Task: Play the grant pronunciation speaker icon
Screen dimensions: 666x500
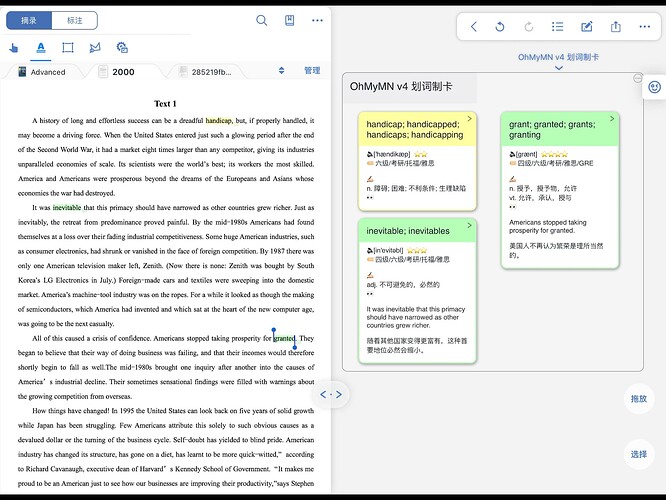Action: (512, 154)
